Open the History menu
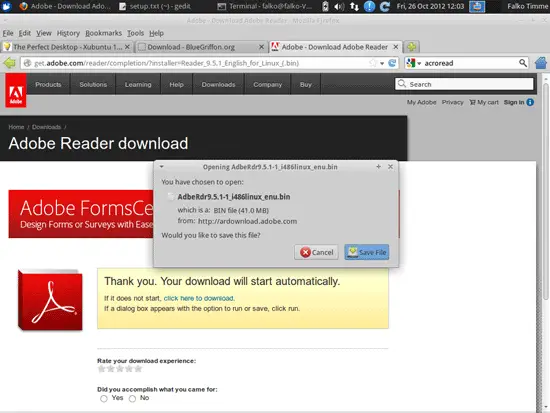The width and height of the screenshot is (550, 413). (68, 33)
